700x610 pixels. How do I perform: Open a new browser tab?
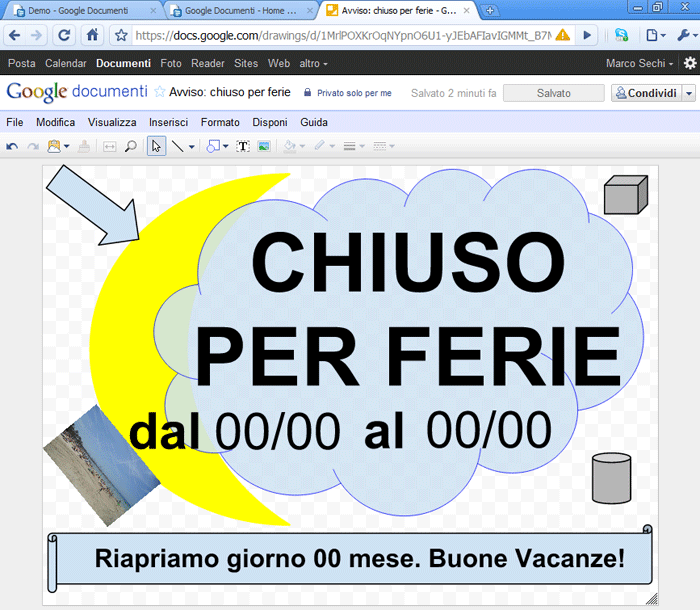pos(490,11)
